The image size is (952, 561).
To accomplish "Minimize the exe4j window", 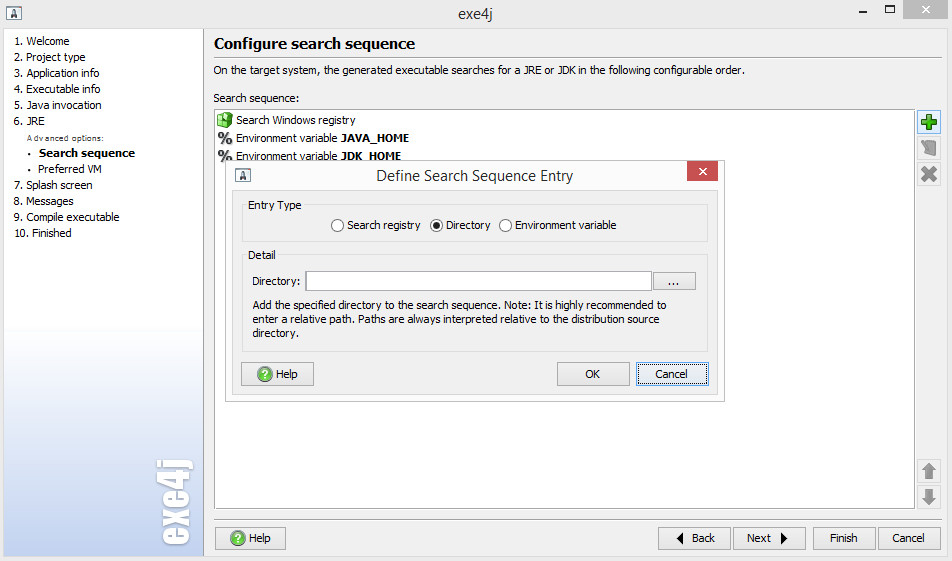I will coord(863,11).
